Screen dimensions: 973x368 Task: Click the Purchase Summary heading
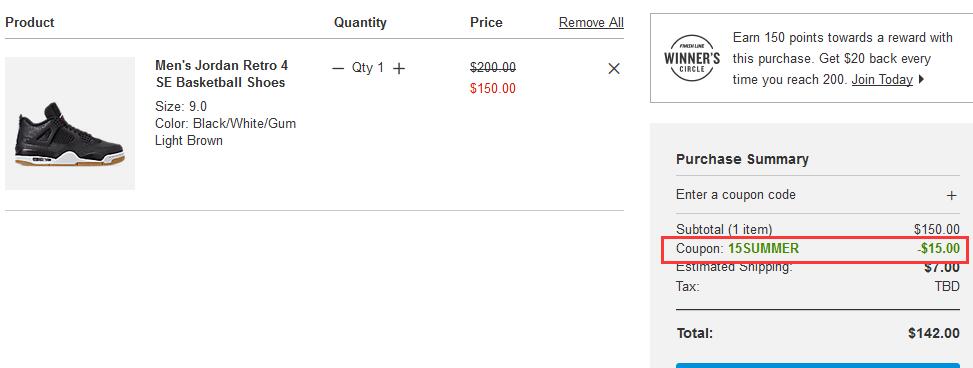pos(742,159)
